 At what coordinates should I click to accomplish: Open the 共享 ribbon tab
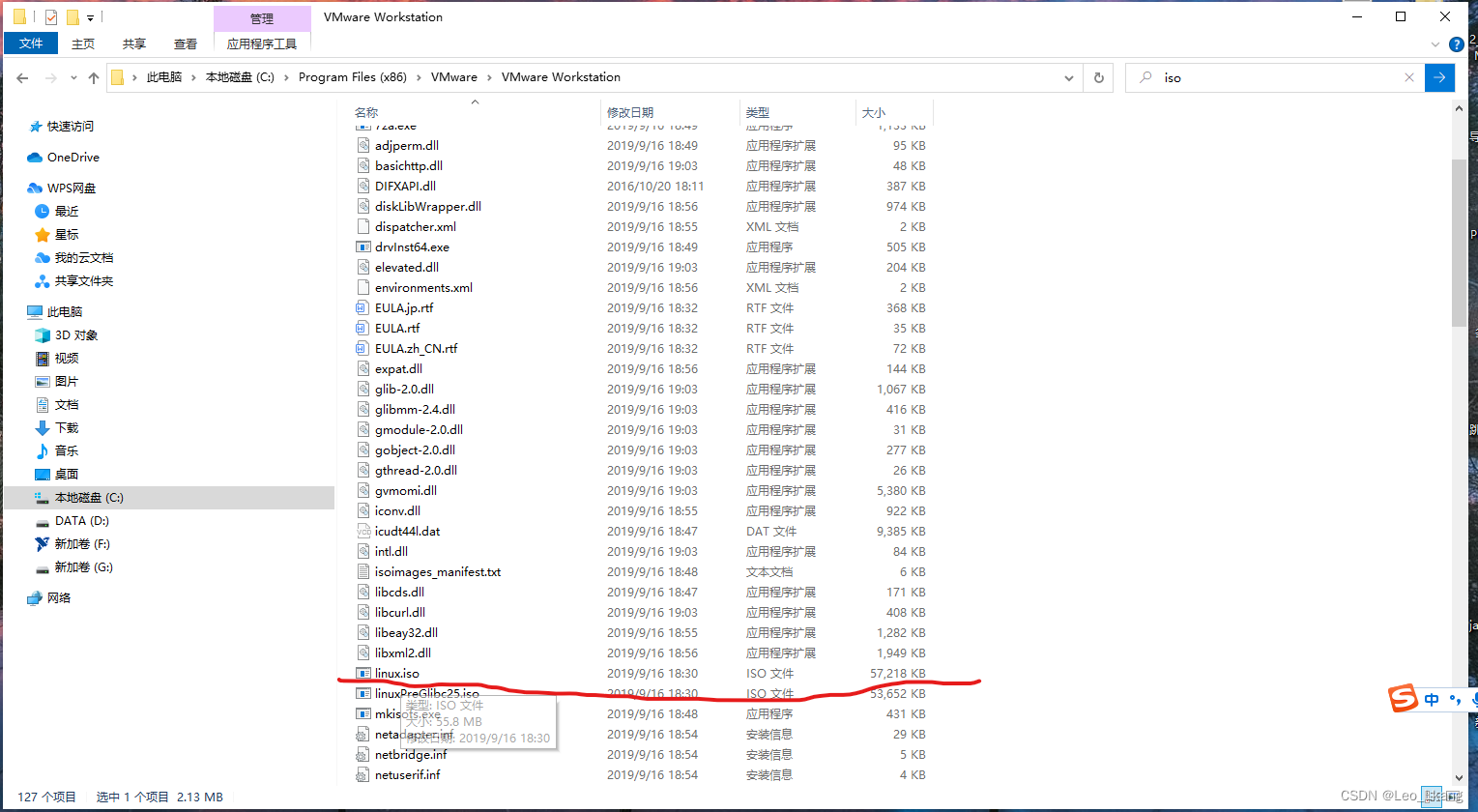tap(134, 43)
